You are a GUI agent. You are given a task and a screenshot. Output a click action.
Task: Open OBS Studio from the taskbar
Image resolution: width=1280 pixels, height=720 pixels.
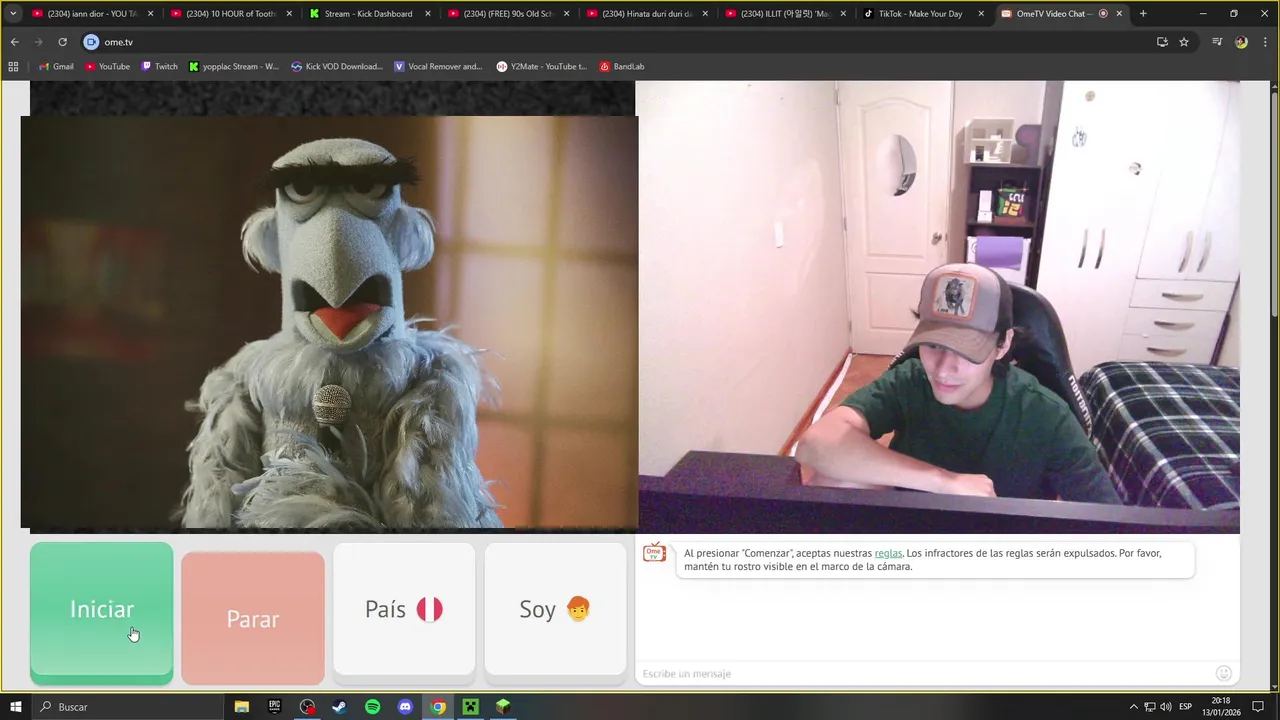[x=307, y=707]
